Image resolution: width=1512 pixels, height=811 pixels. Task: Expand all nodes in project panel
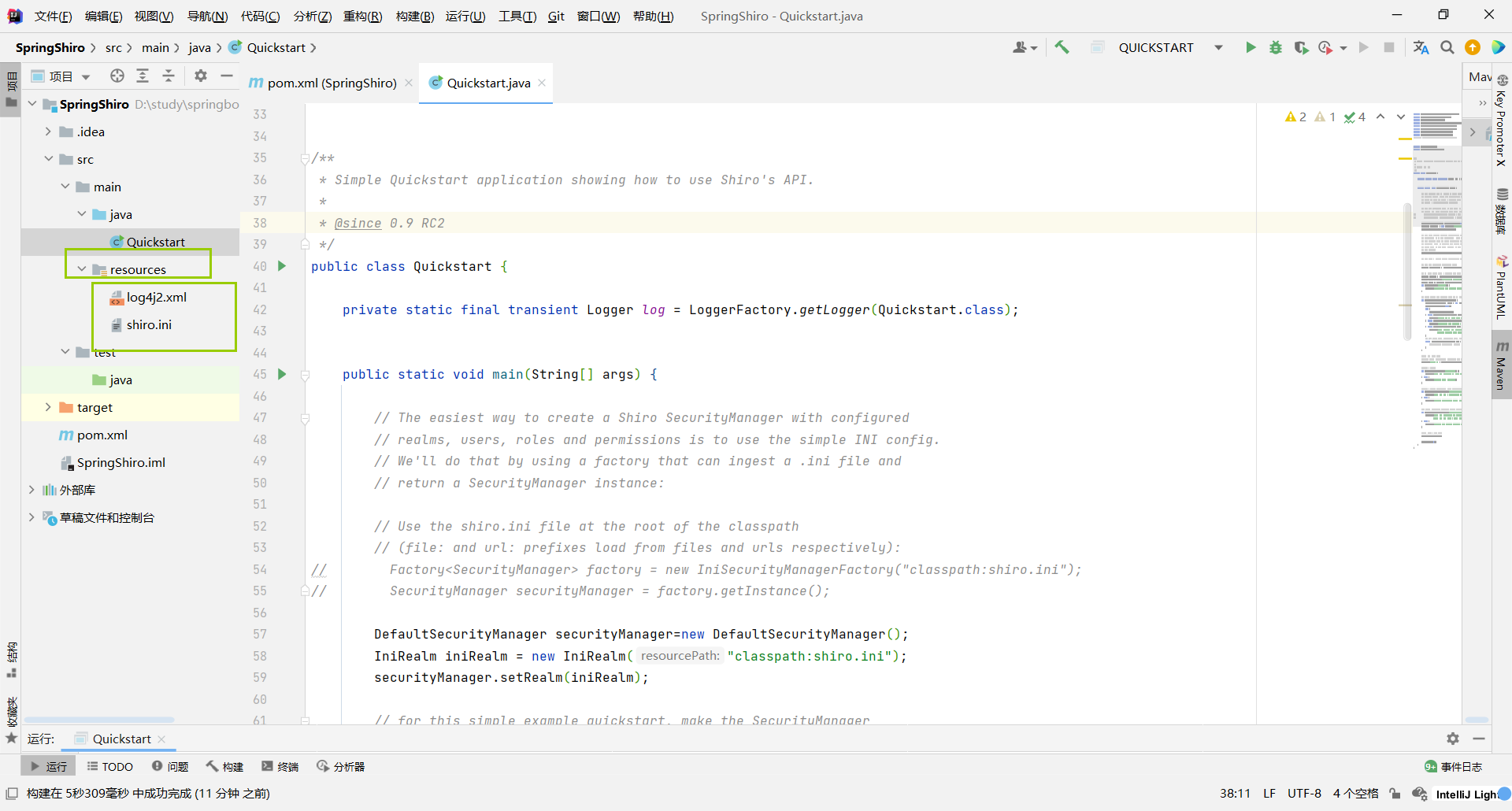coord(143,76)
